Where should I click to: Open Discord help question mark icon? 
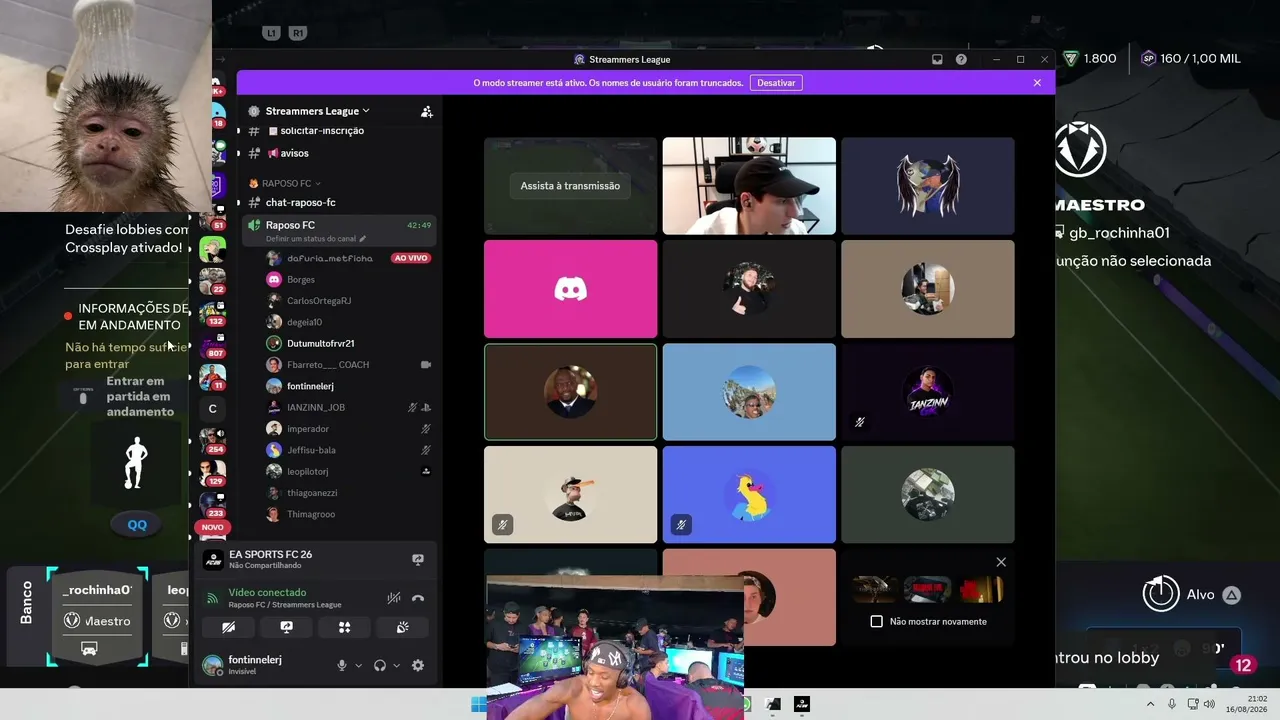pos(961,59)
